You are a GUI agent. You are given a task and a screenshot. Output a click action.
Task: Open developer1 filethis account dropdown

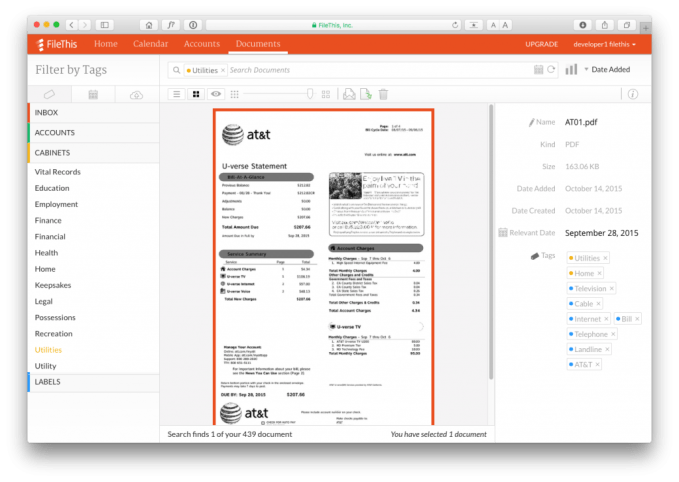pyautogui.click(x=605, y=44)
